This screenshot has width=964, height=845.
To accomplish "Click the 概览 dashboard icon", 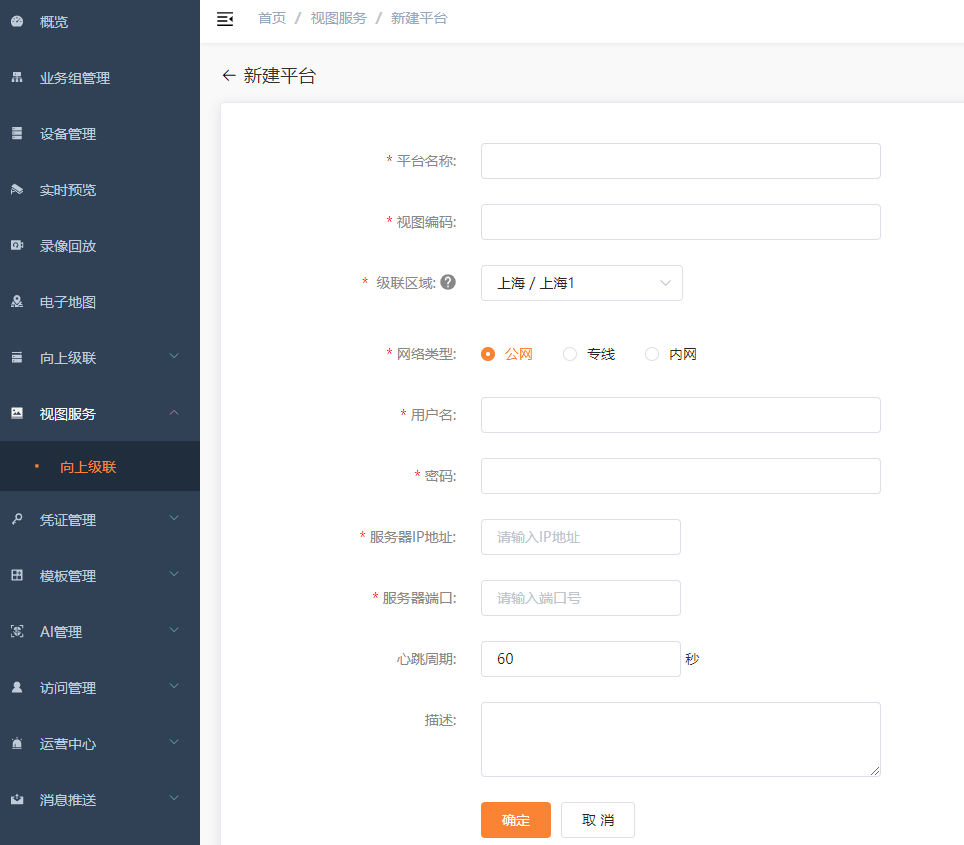I will pyautogui.click(x=17, y=22).
